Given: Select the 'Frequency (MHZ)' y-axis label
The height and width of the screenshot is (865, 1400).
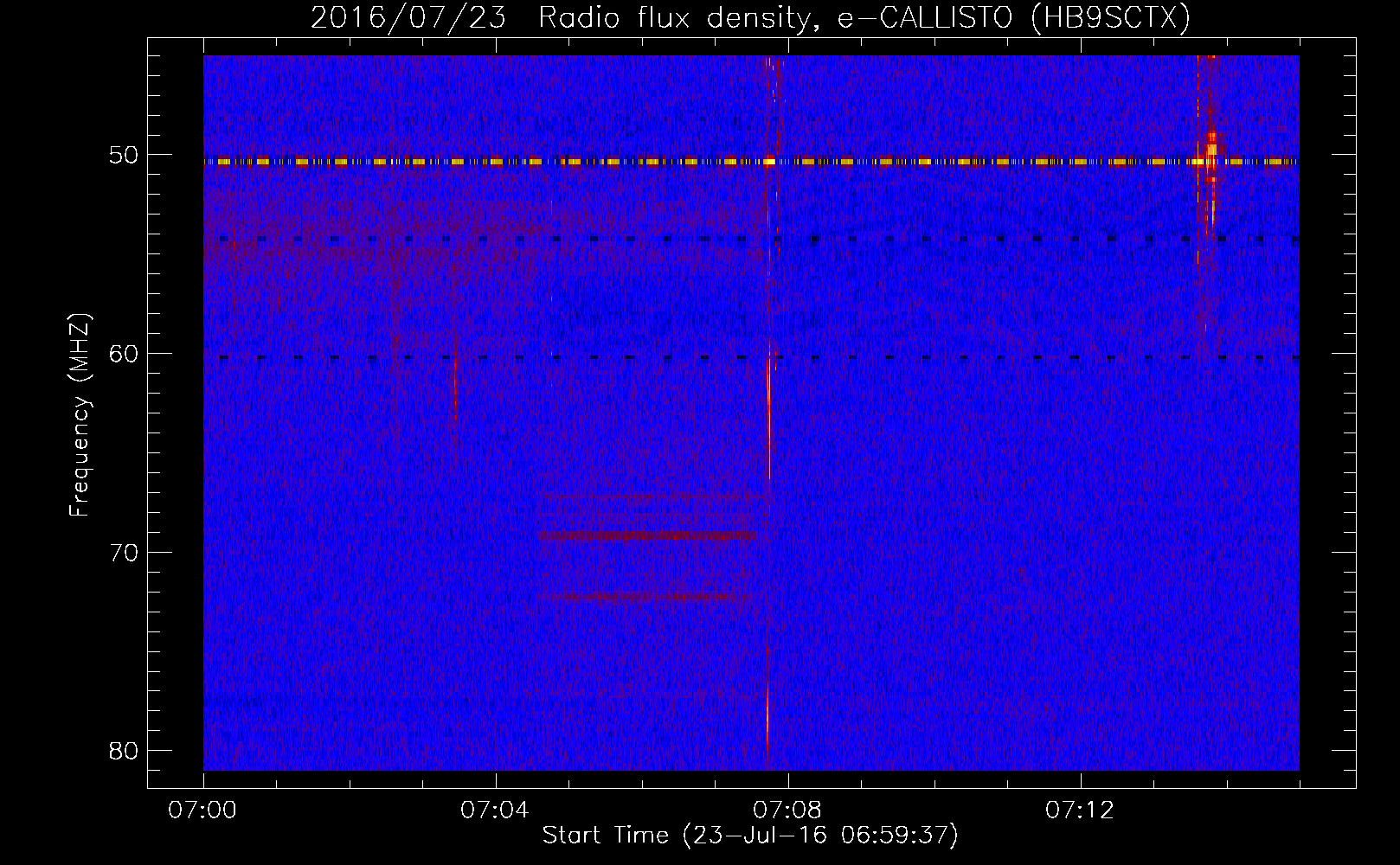Looking at the screenshot, I should click(x=80, y=415).
